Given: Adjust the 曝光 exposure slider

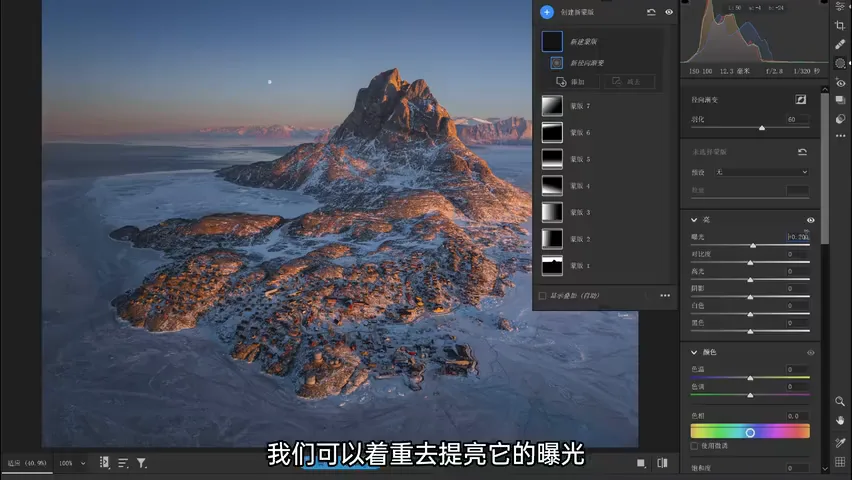Looking at the screenshot, I should pos(753,246).
